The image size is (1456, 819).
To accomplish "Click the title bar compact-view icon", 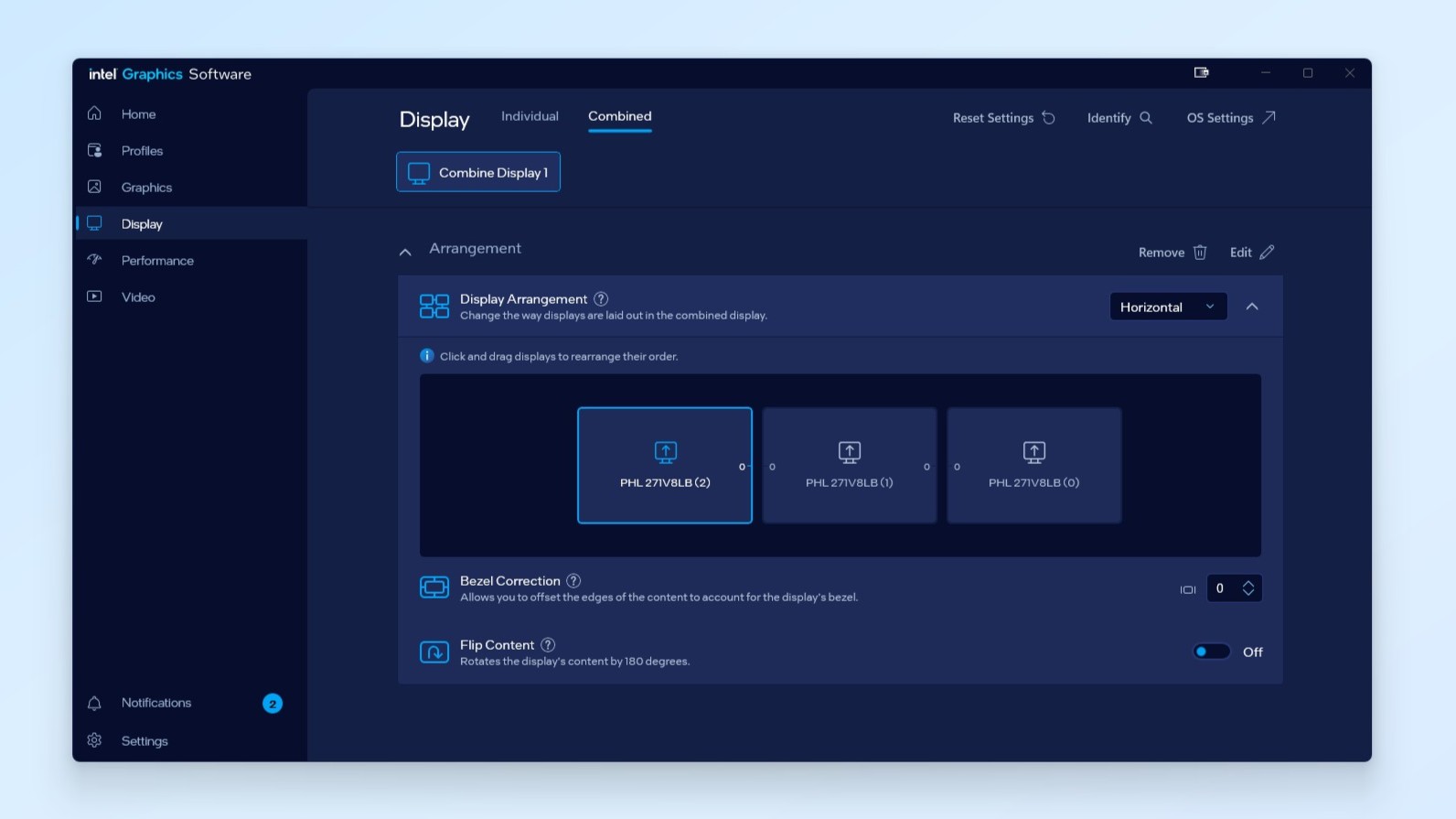I will click(1202, 73).
